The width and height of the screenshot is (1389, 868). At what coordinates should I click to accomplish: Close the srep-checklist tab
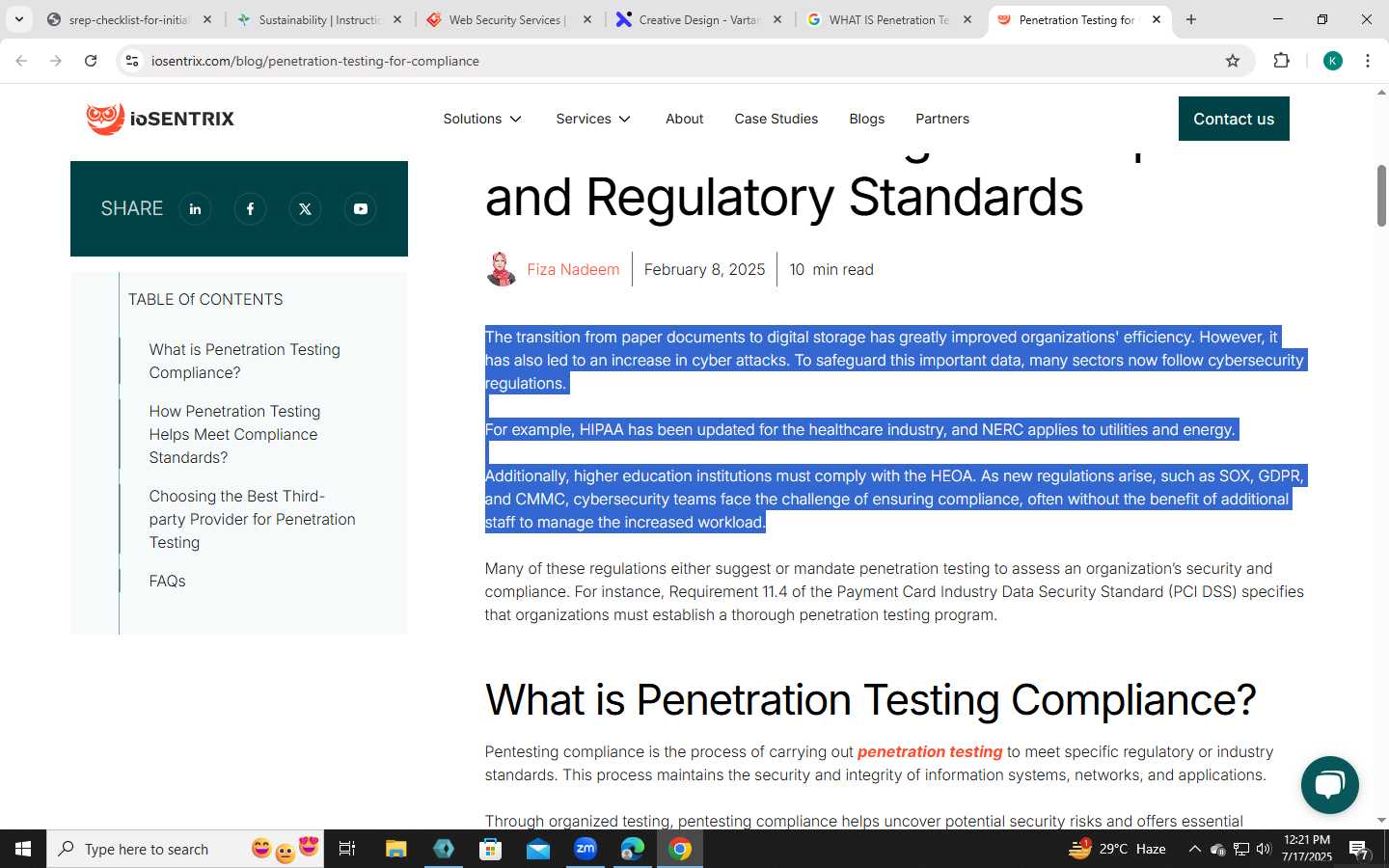206,19
